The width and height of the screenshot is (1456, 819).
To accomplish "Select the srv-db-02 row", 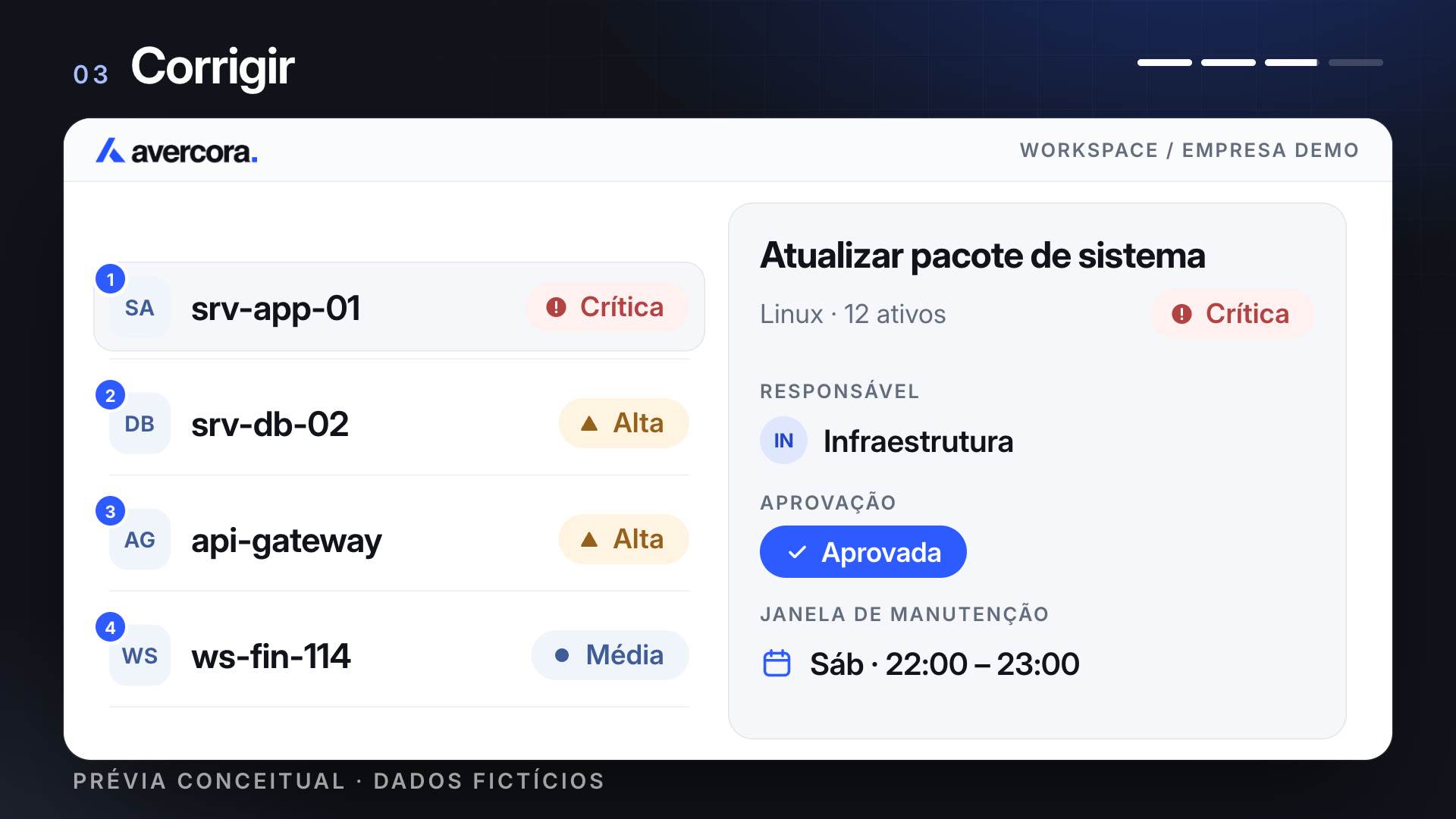I will point(399,423).
